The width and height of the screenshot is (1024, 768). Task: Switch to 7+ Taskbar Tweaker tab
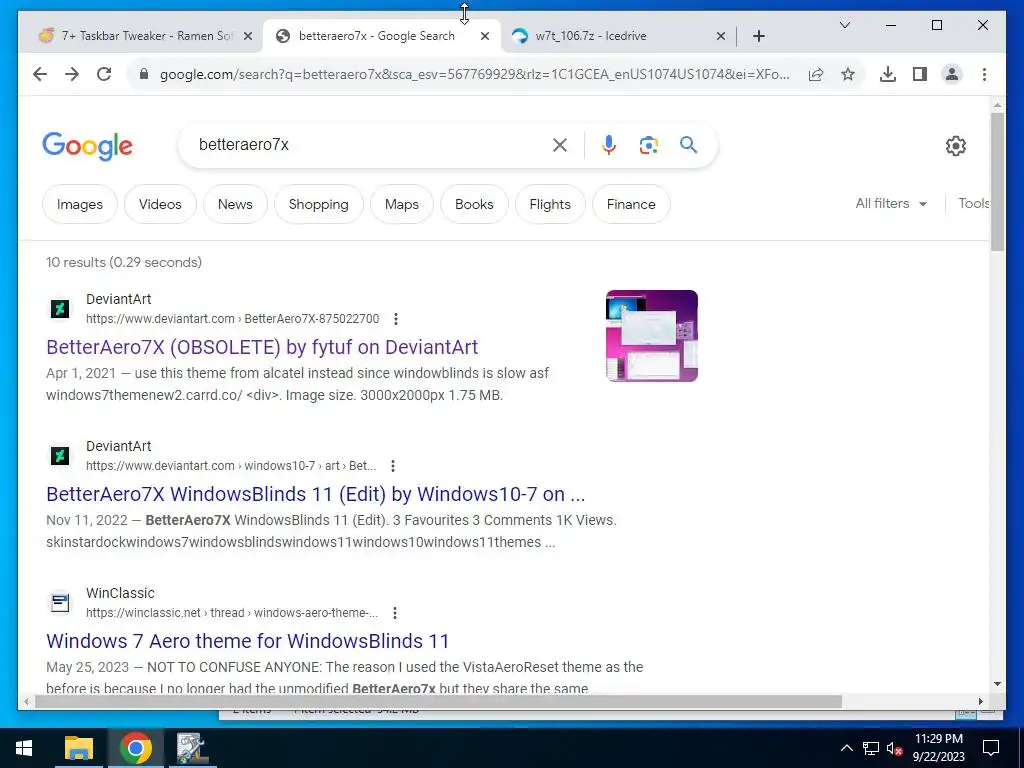[147, 36]
